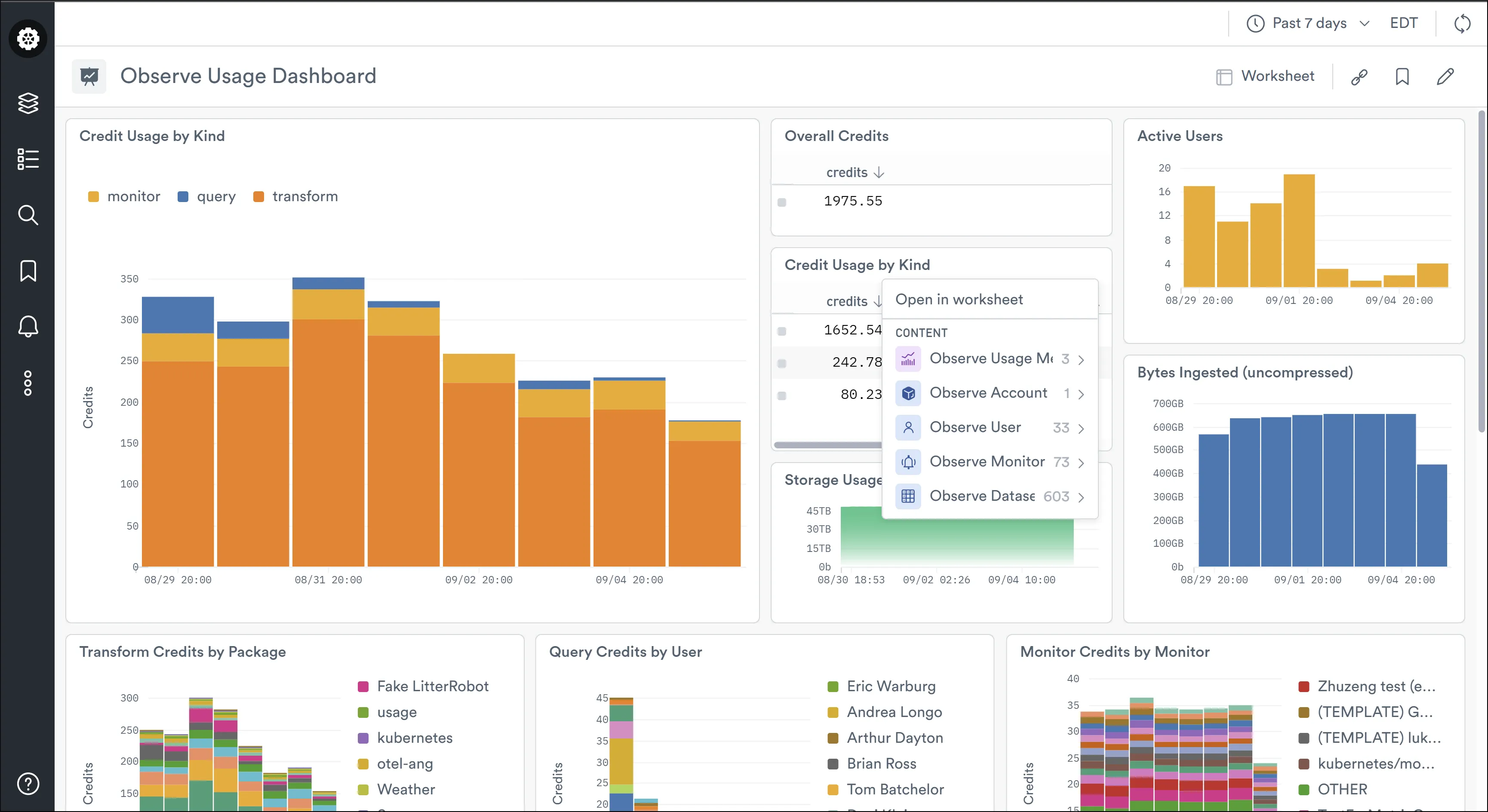Toggle monitor series in Credit Usage legend

pyautogui.click(x=123, y=196)
